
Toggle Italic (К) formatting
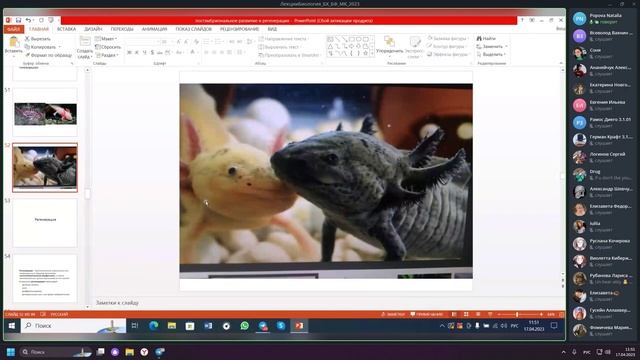[x=137, y=53]
